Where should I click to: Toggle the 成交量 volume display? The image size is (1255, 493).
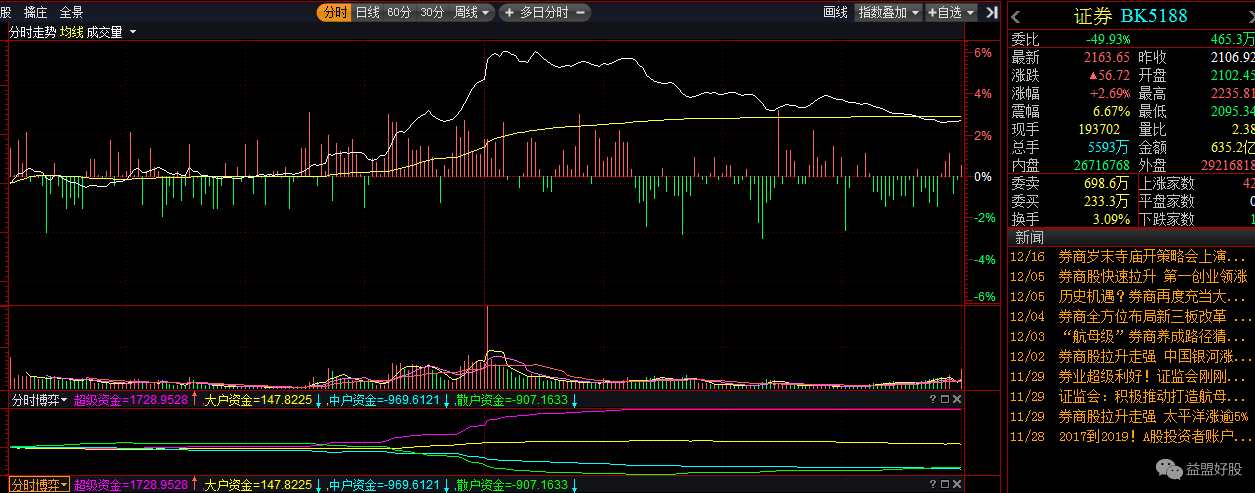click(104, 32)
